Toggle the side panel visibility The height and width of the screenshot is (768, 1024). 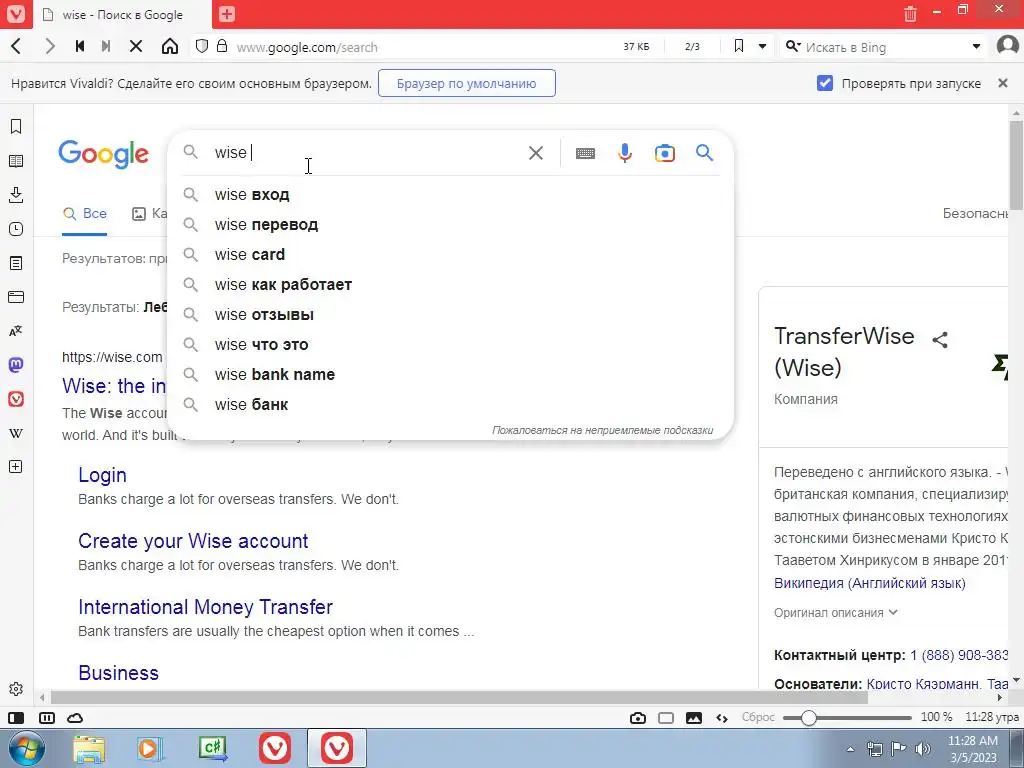coord(16,718)
